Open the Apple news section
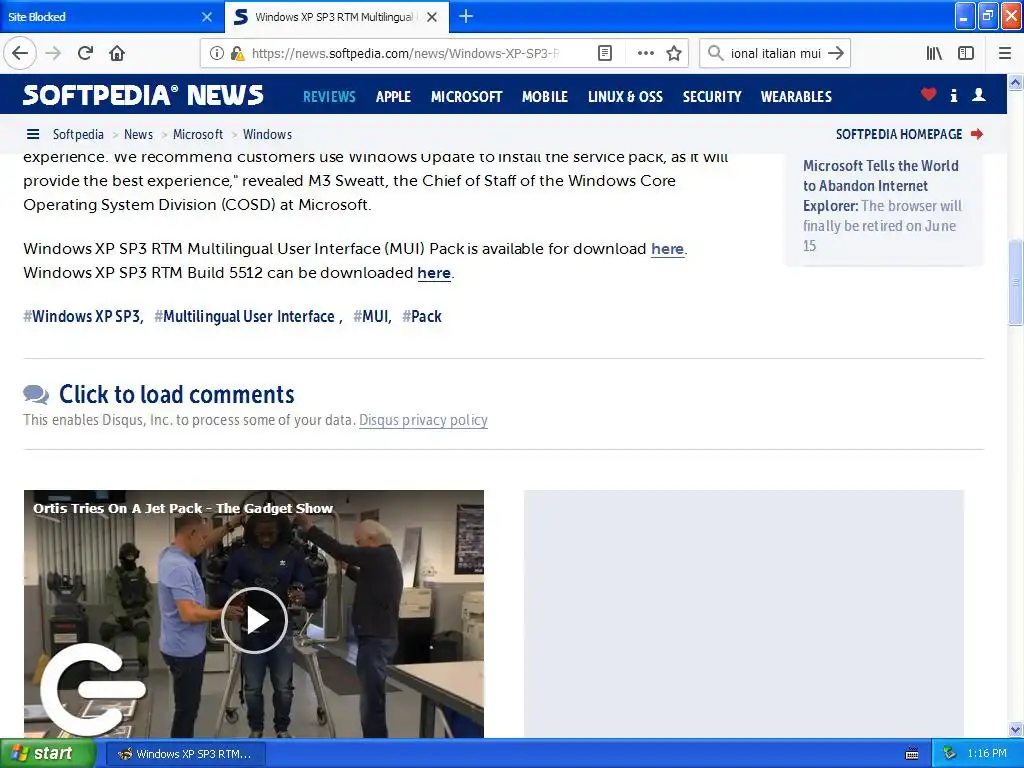This screenshot has height=768, width=1024. tap(393, 97)
